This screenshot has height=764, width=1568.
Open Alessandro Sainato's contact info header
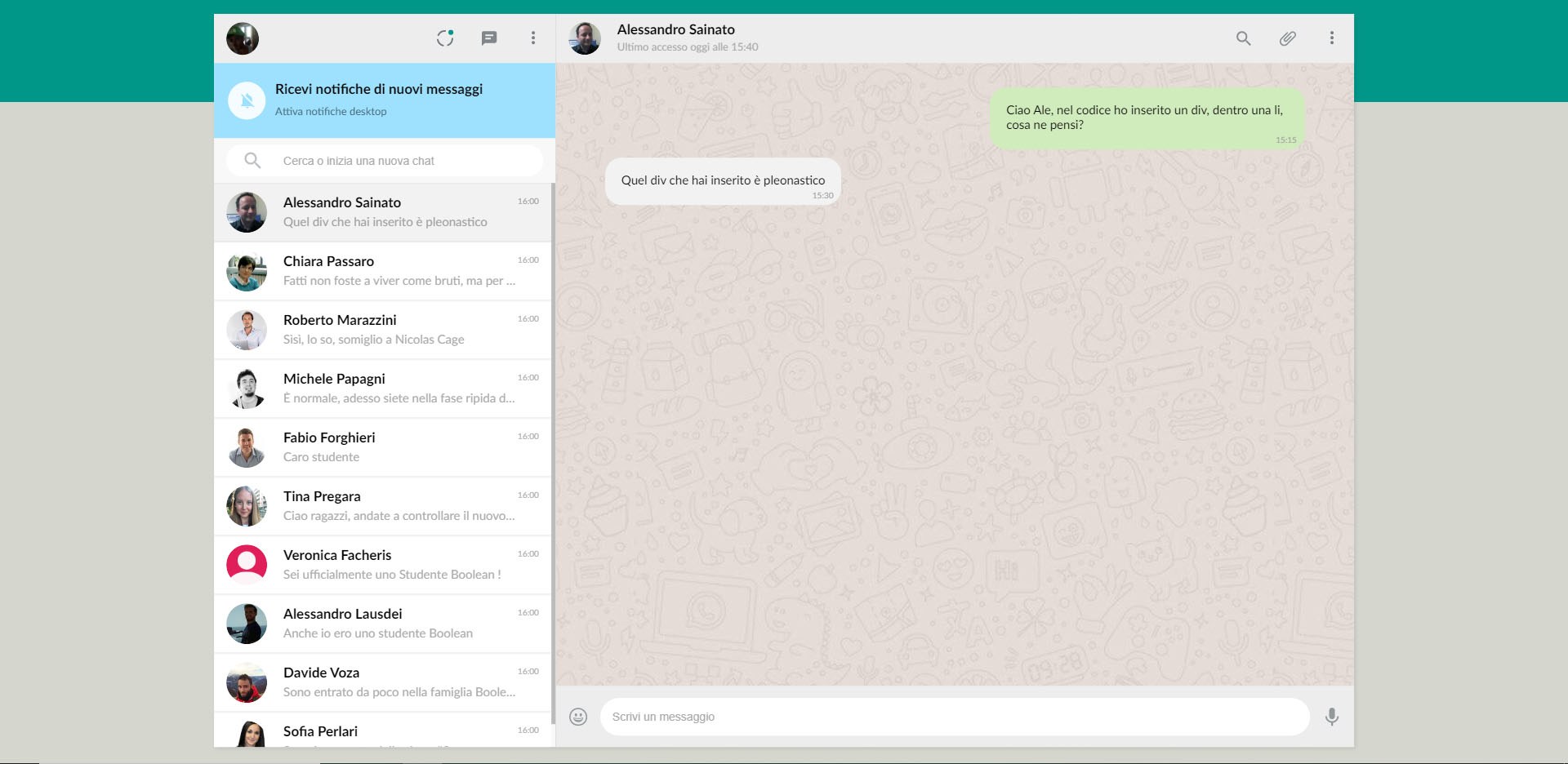676,38
